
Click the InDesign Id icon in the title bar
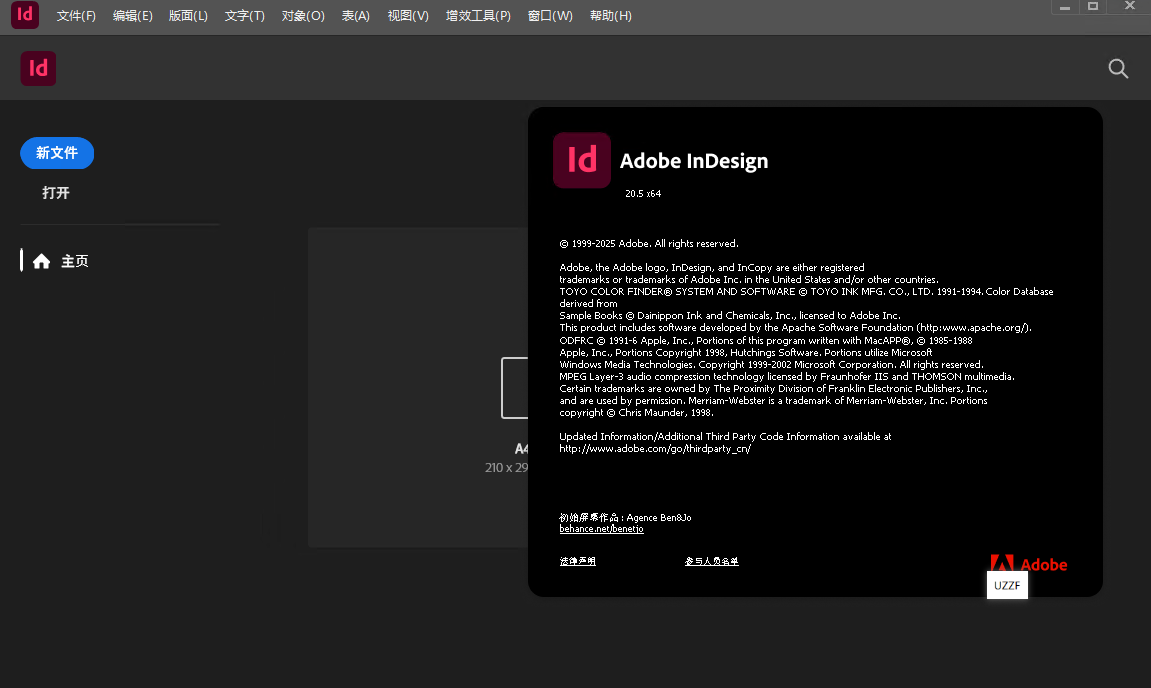pyautogui.click(x=24, y=15)
